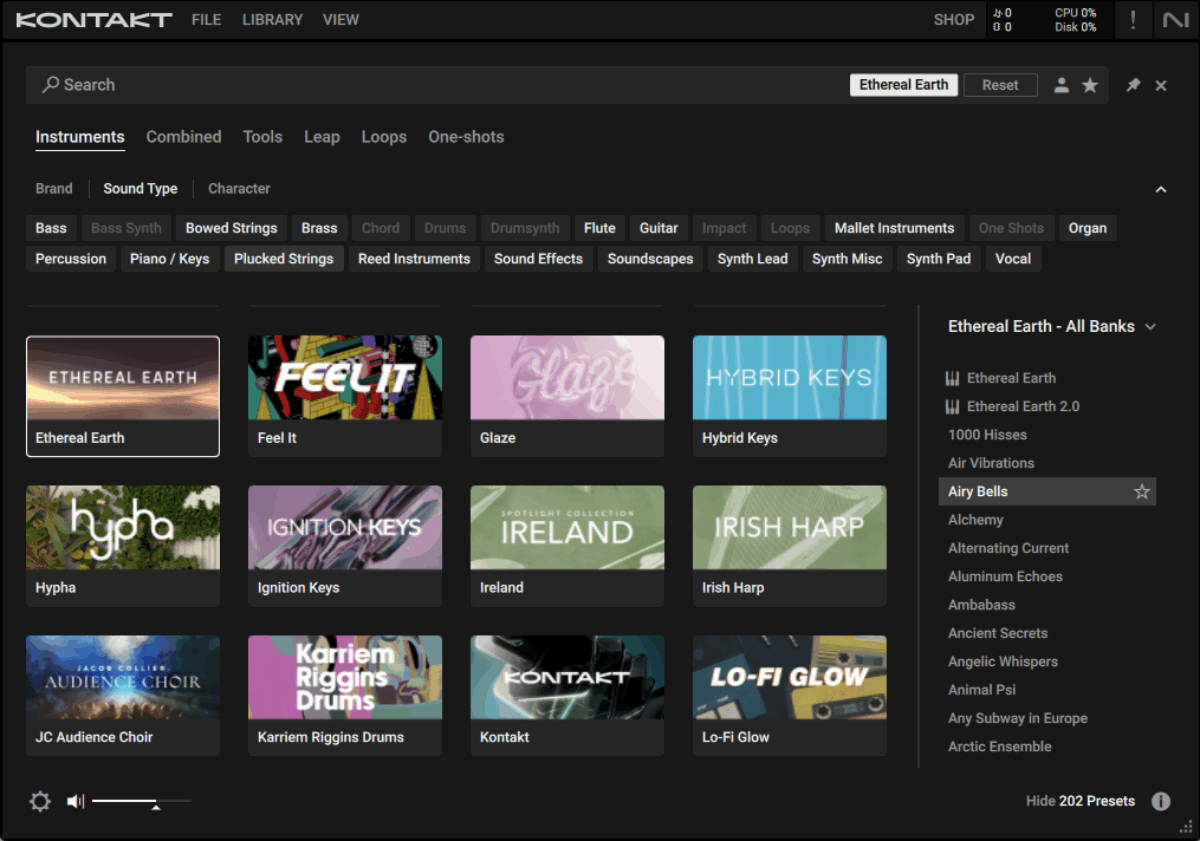This screenshot has width=1200, height=841.
Task: Expand the Ethereal Earth All Banks dropdown
Action: [x=1151, y=327]
